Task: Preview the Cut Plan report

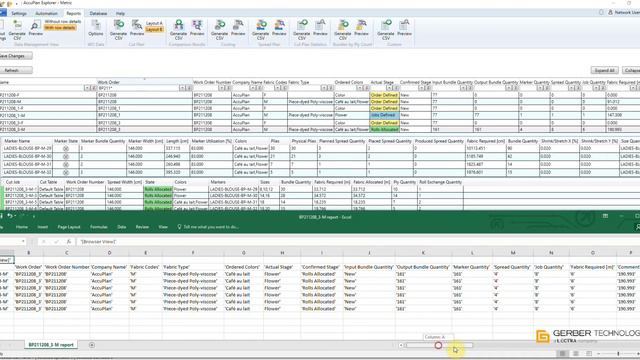Action: click(137, 28)
